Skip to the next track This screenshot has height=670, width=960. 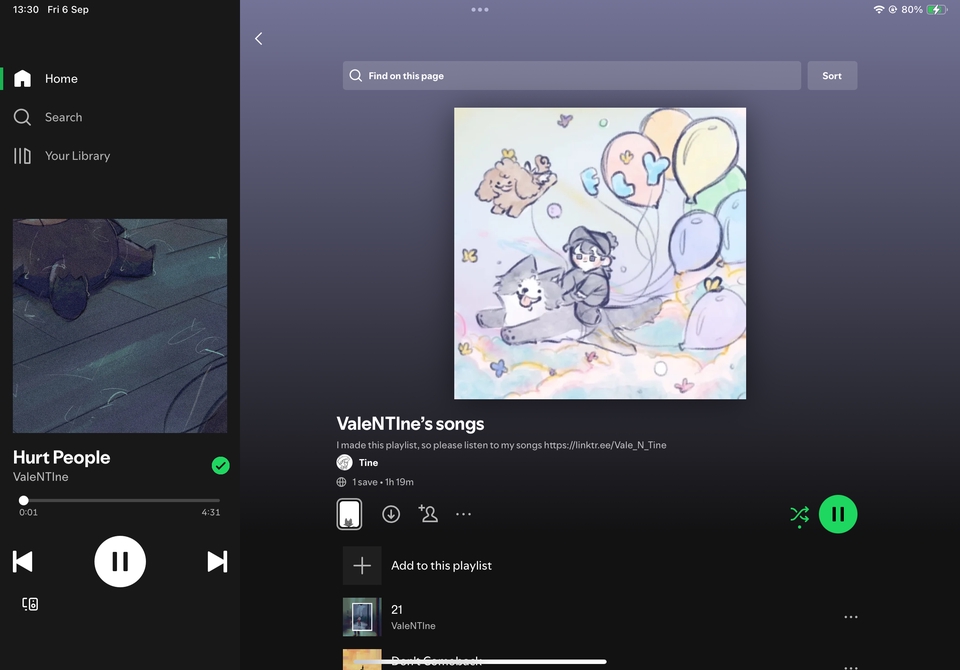click(x=217, y=562)
